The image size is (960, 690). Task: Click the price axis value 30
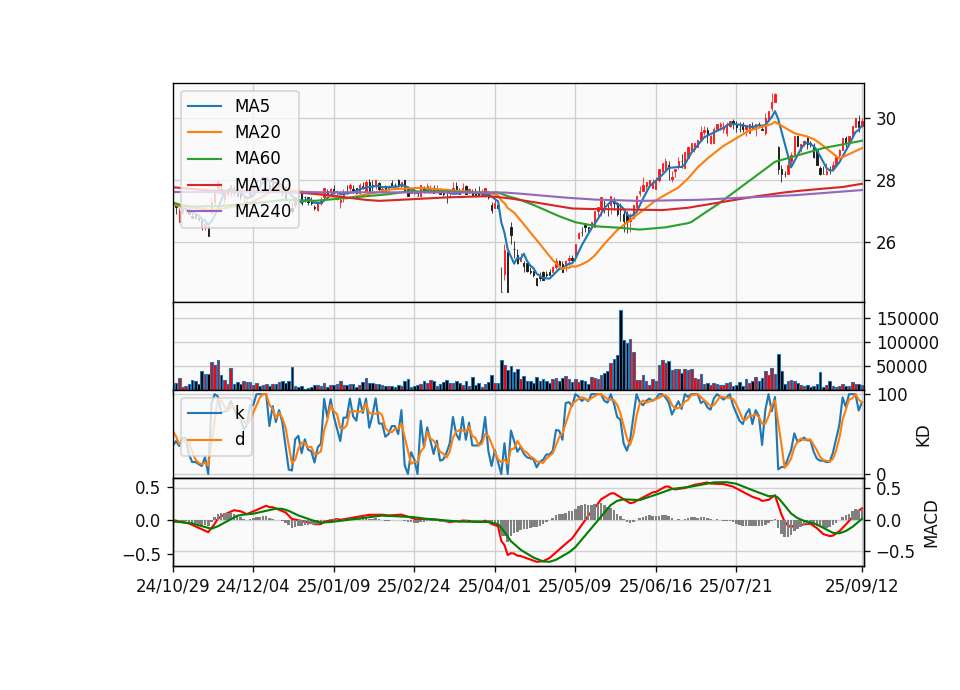tap(886, 119)
